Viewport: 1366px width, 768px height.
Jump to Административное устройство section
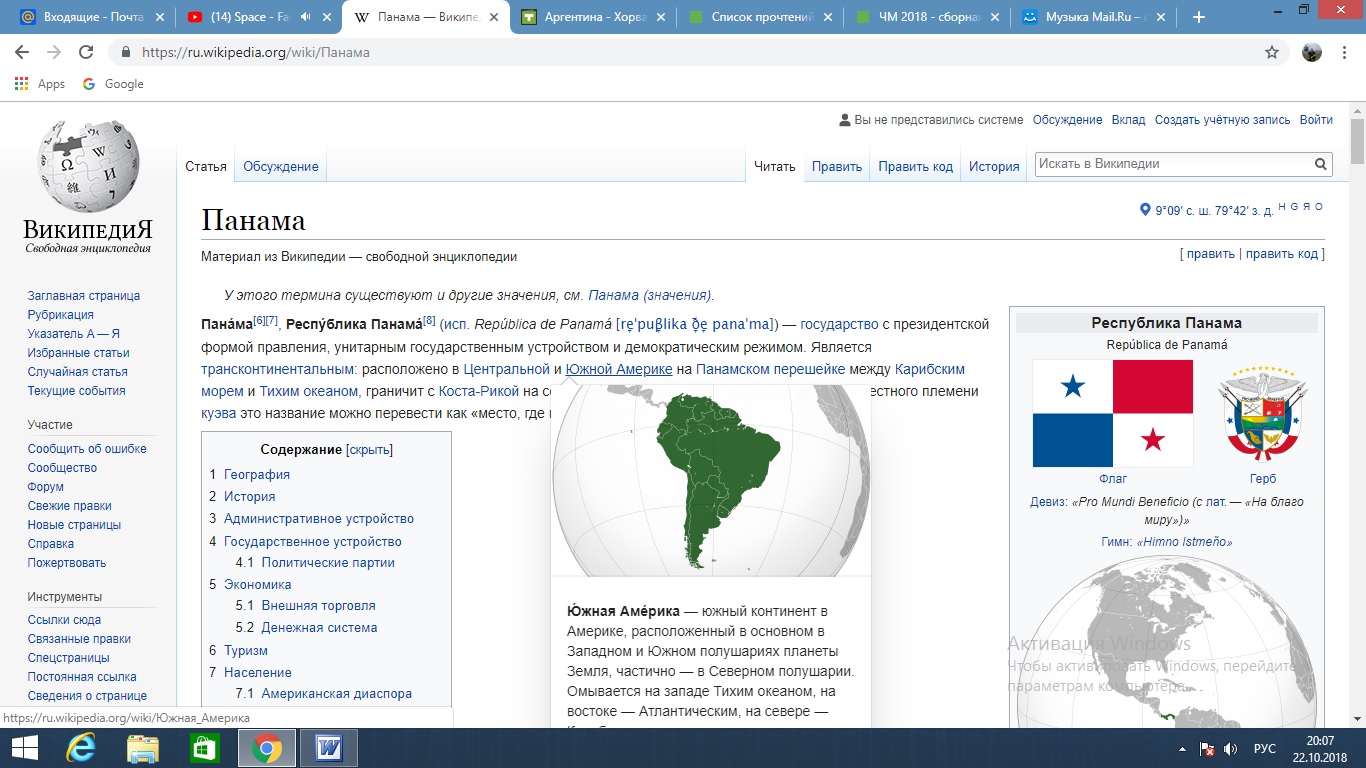click(x=319, y=519)
